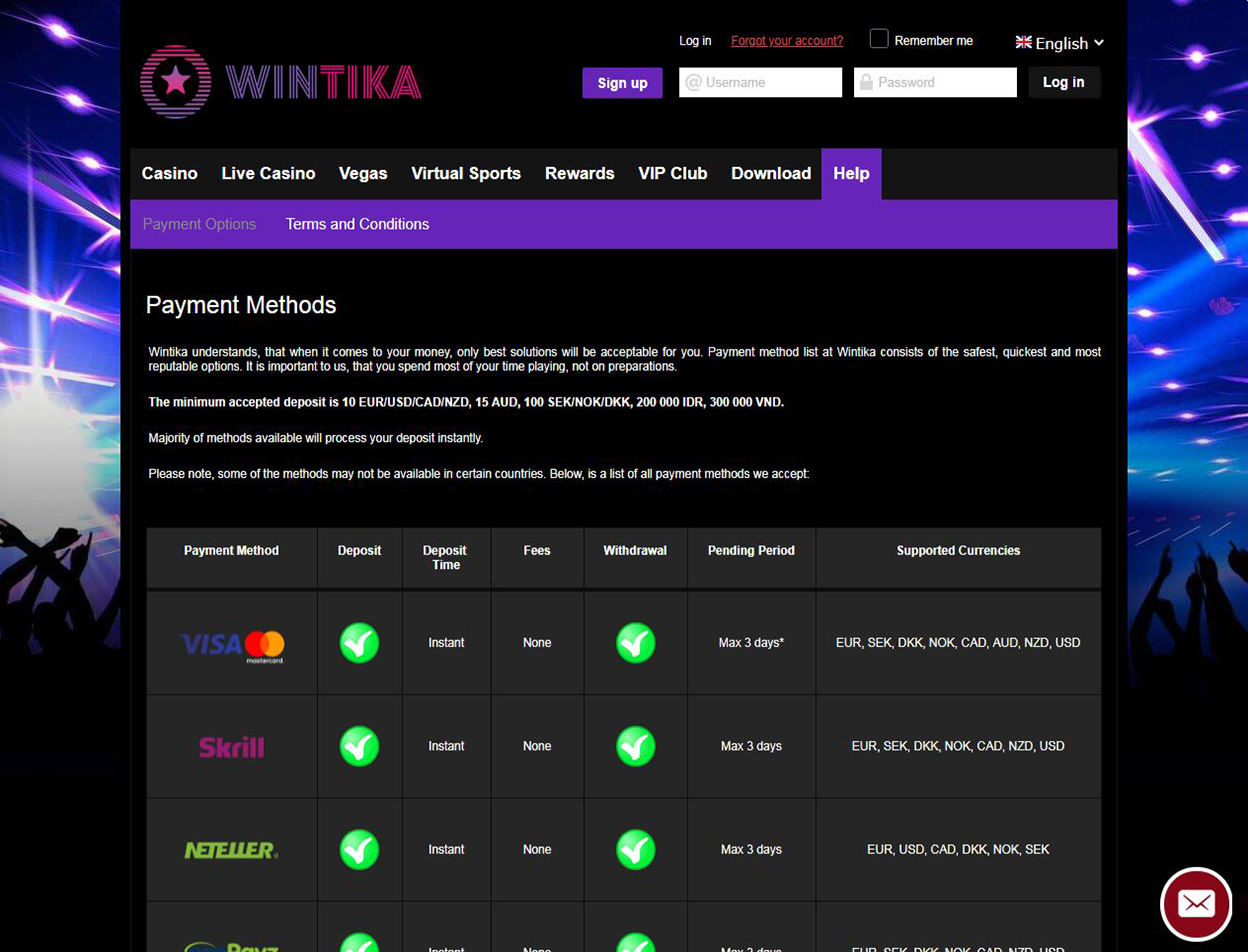Click the Pending Period column header
Viewport: 1248px width, 952px height.
[x=751, y=551]
